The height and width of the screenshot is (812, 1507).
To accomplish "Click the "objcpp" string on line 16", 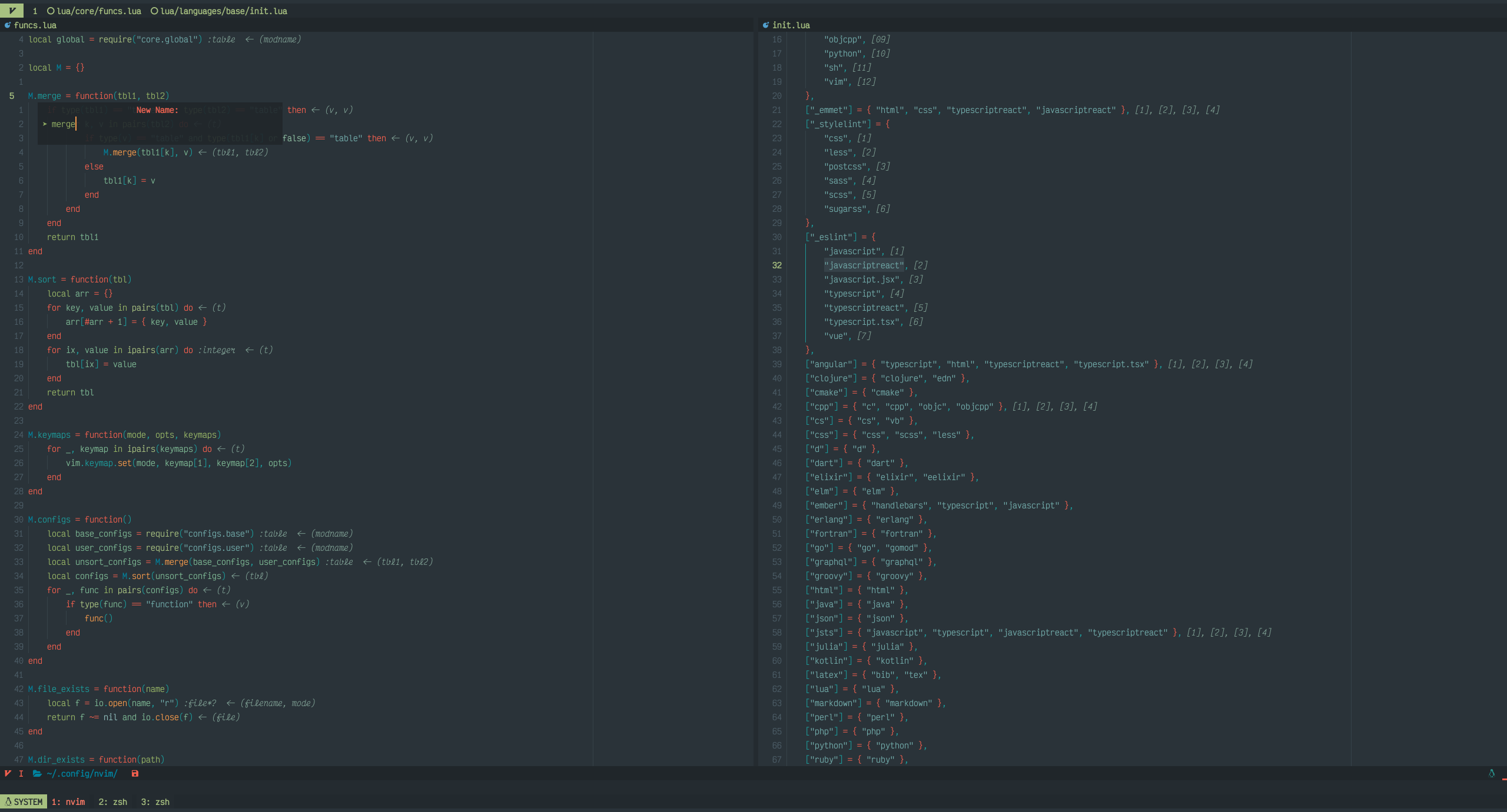I will click(x=843, y=39).
